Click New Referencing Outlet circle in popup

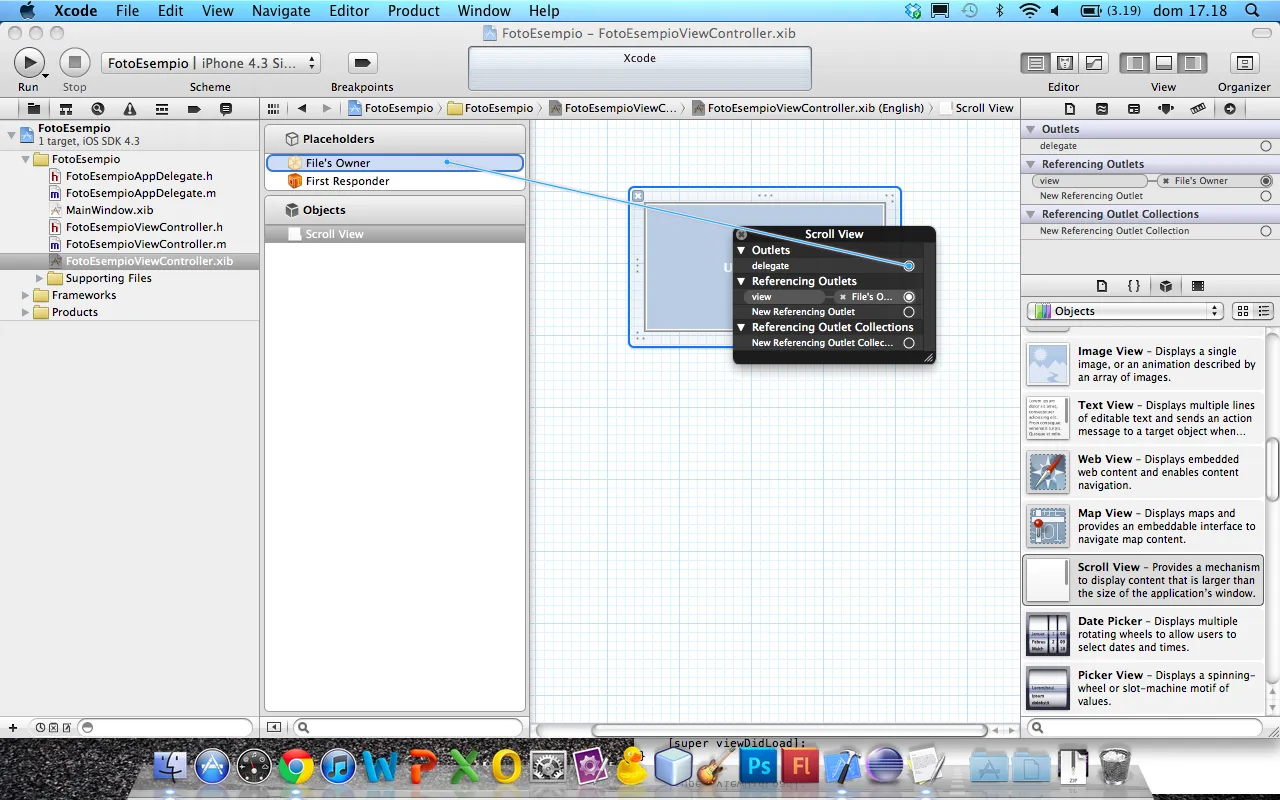pyautogui.click(x=909, y=312)
